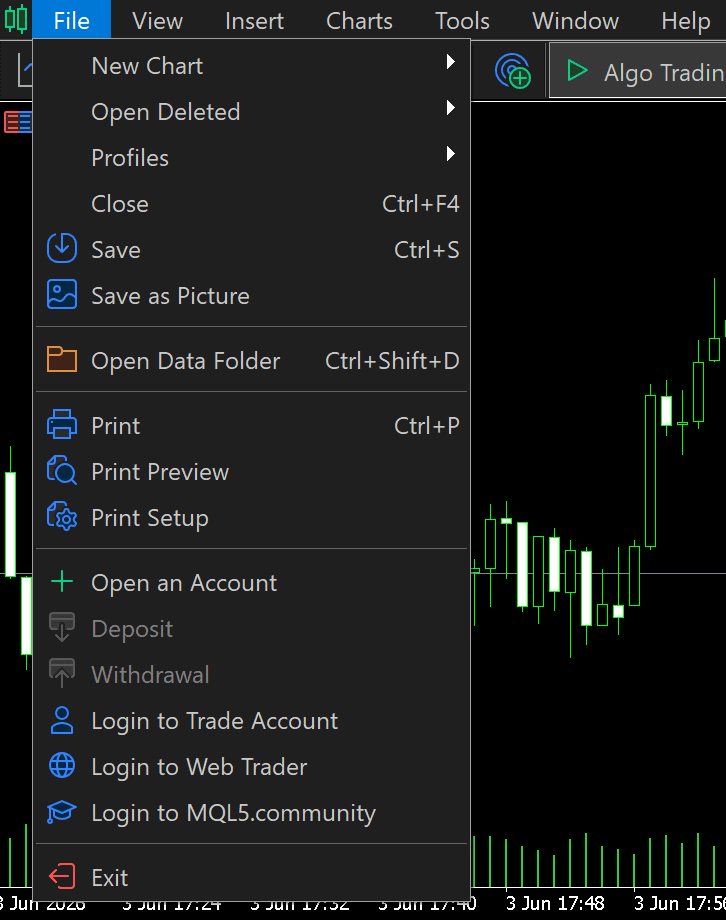The image size is (726, 920).
Task: Click the signals plus icon in the toolbar
Action: (512, 71)
